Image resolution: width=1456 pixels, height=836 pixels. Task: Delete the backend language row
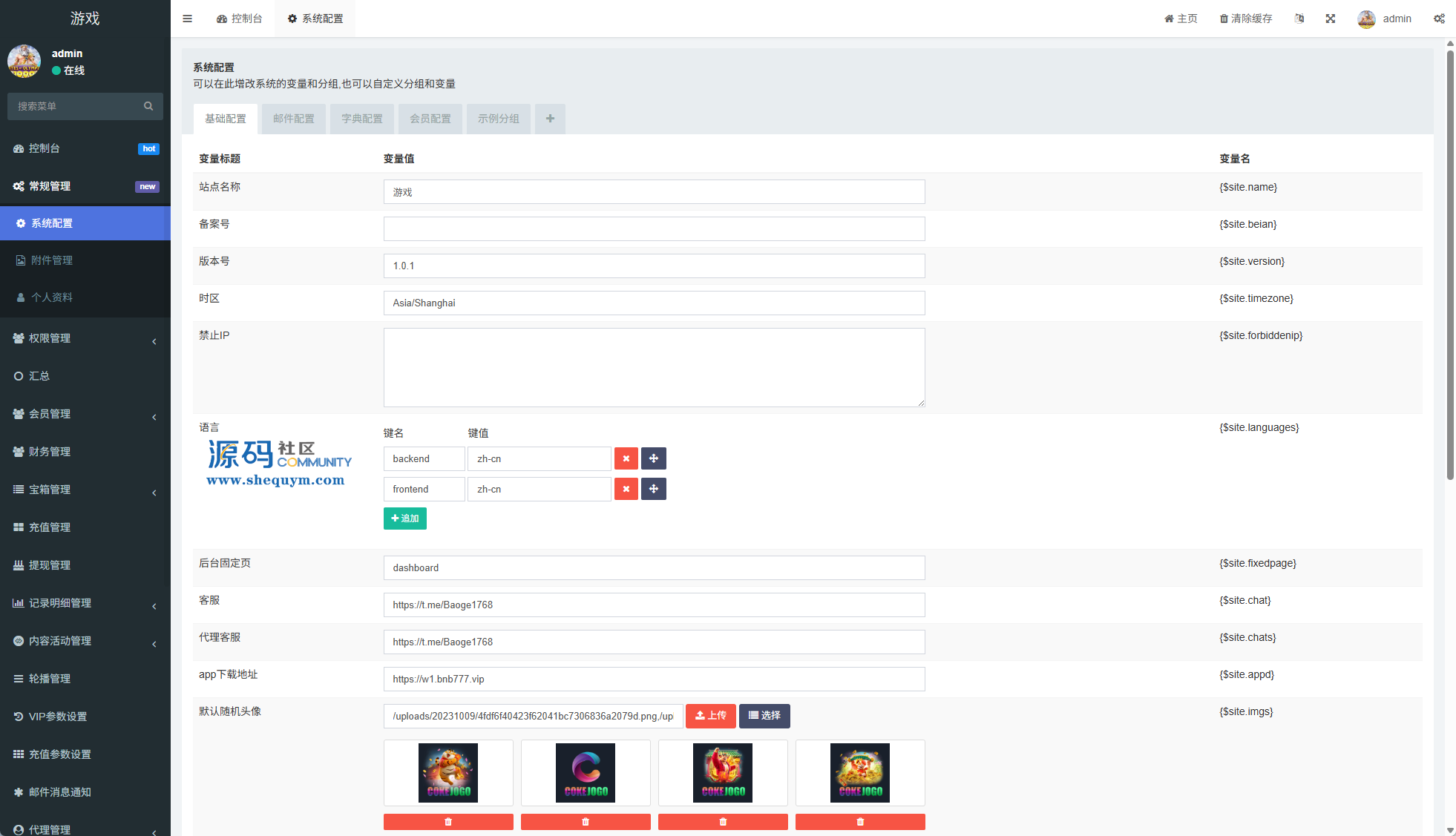[626, 458]
